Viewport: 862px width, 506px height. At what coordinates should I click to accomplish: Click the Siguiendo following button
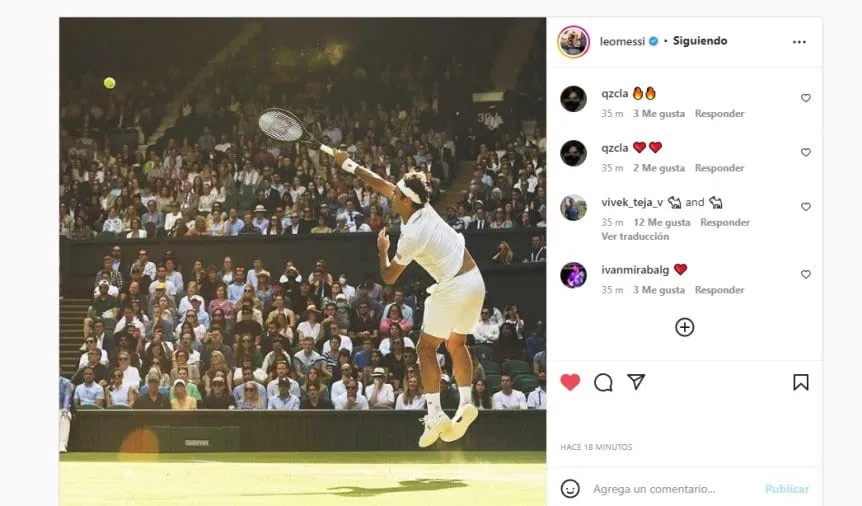pos(700,41)
